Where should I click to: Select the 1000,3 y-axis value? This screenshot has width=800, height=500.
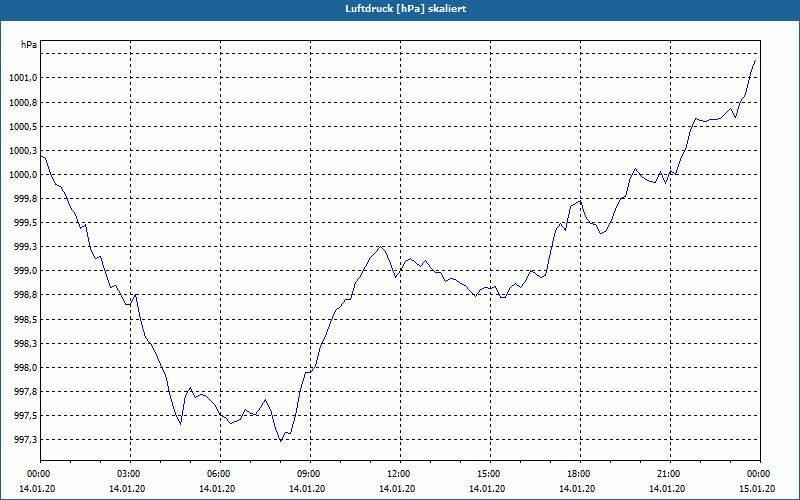[x=23, y=151]
